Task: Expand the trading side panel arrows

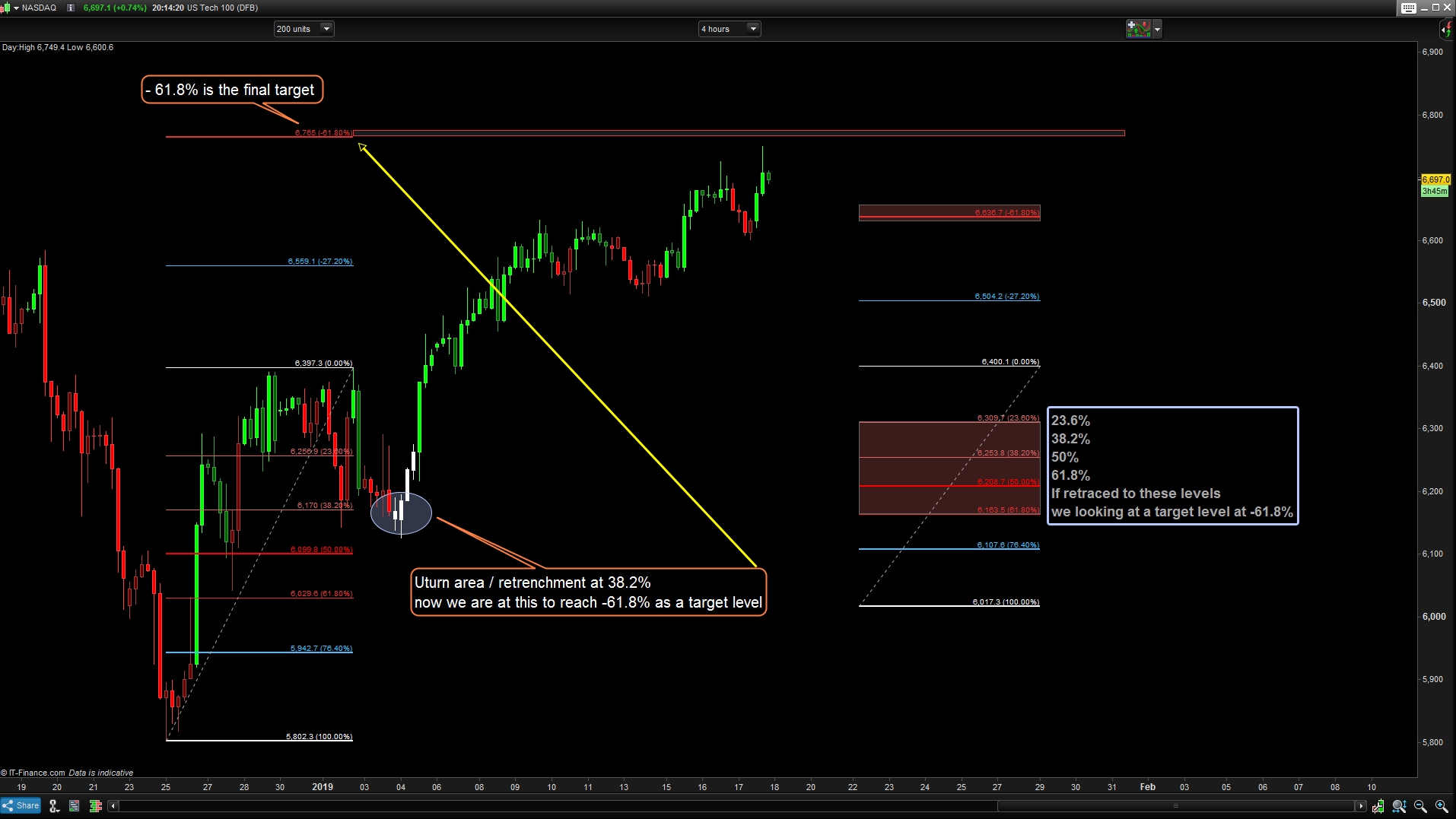Action: click(x=1445, y=30)
